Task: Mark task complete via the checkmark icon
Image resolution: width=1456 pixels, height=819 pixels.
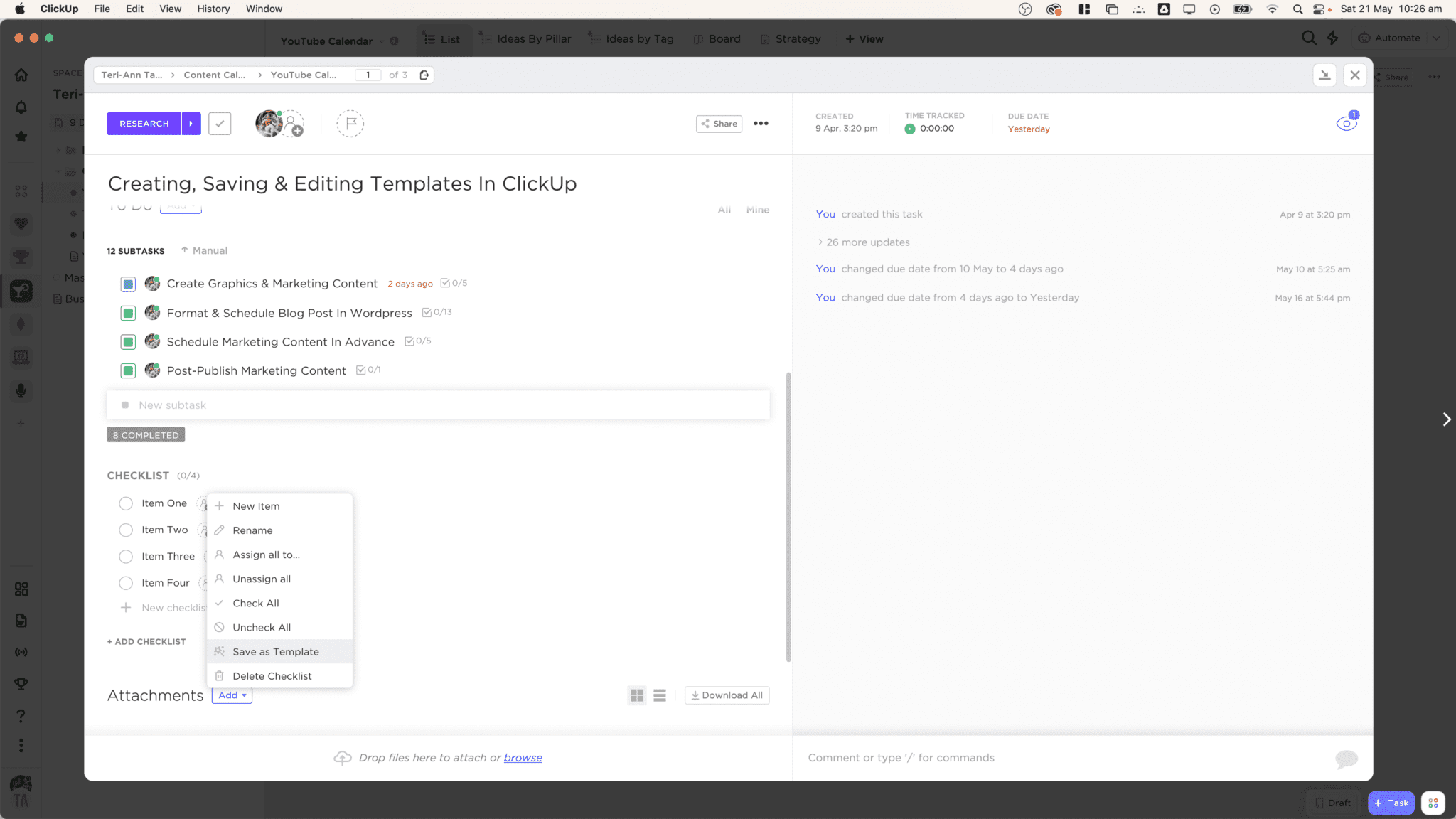Action: pos(220,123)
